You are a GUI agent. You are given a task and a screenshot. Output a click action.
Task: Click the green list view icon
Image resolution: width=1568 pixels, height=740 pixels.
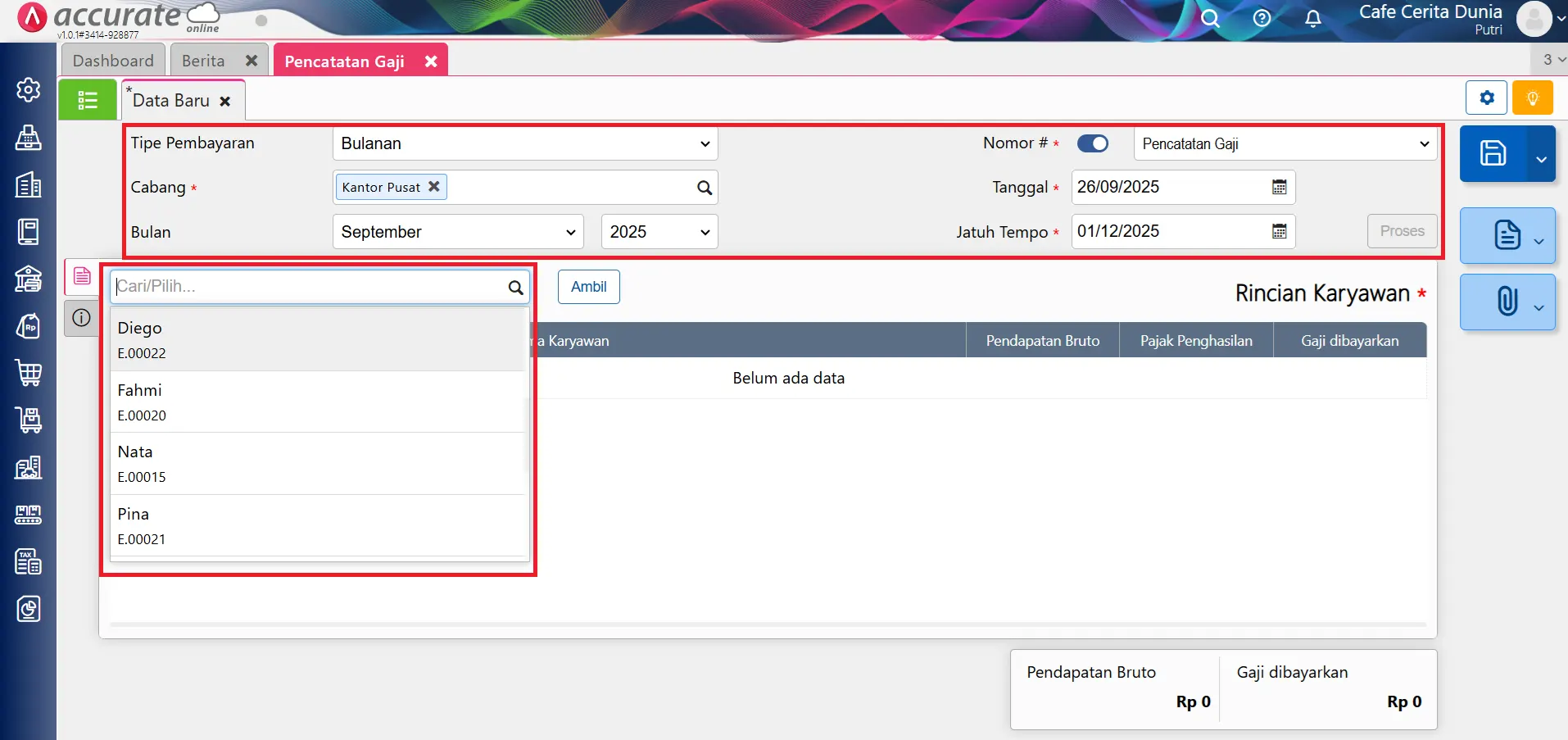[88, 100]
